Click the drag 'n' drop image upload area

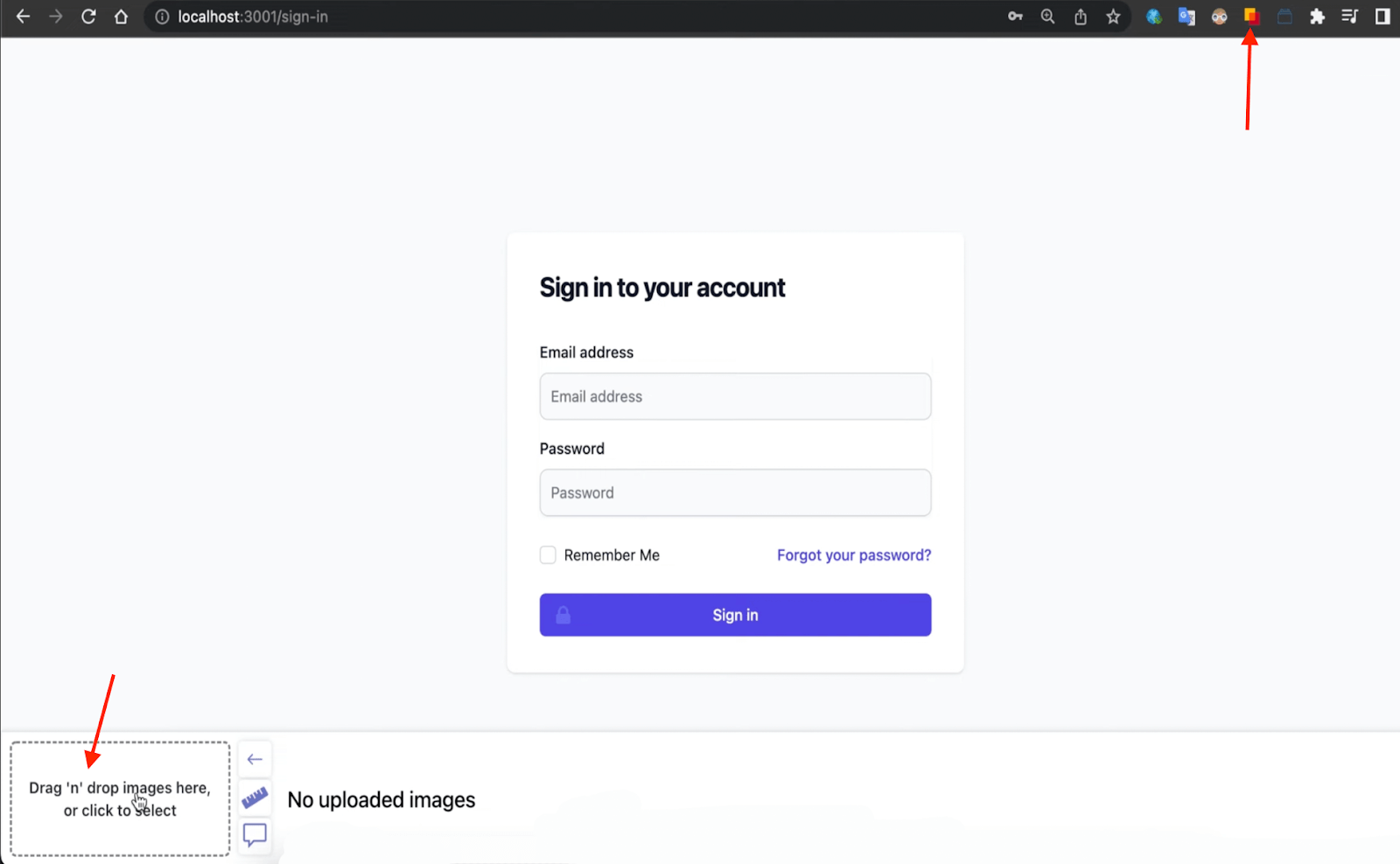pos(120,798)
